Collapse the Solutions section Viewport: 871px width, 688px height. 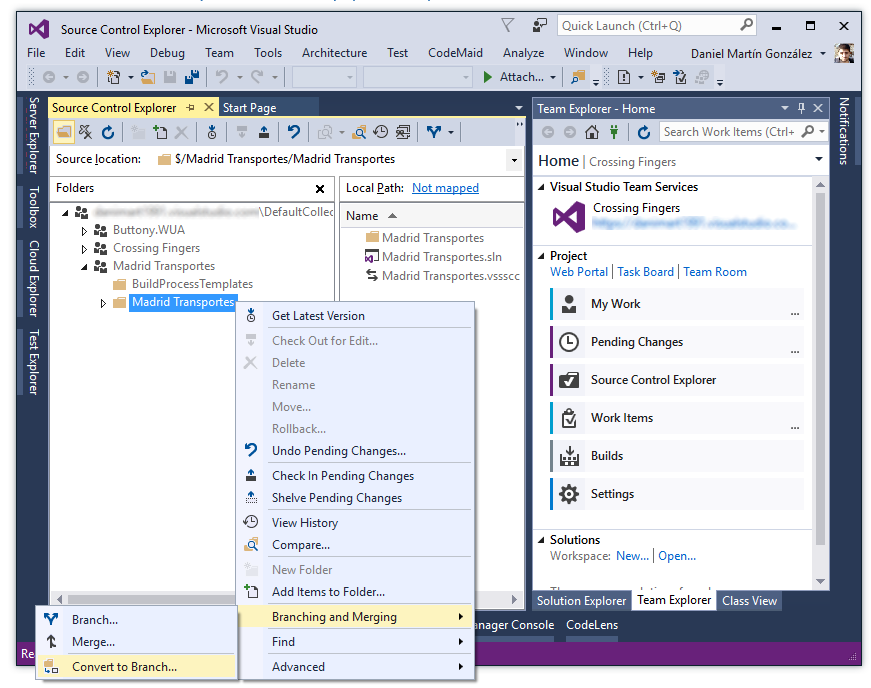click(x=542, y=540)
